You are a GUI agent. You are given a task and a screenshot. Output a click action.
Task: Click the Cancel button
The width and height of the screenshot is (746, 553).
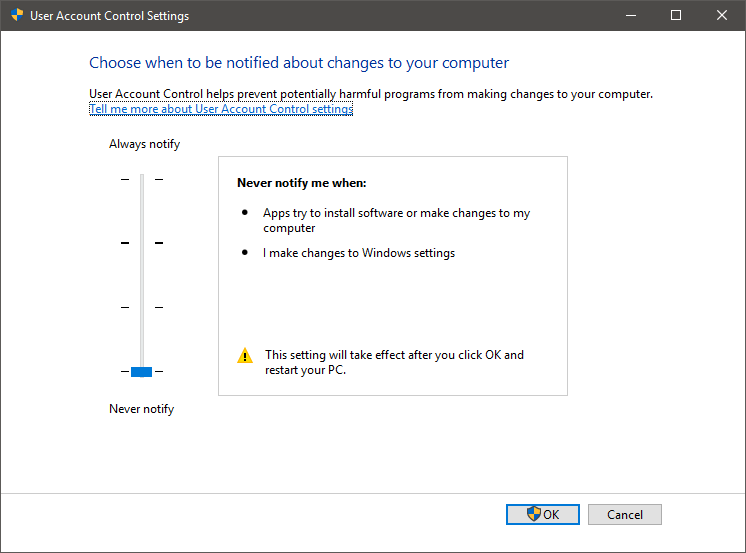click(x=625, y=514)
